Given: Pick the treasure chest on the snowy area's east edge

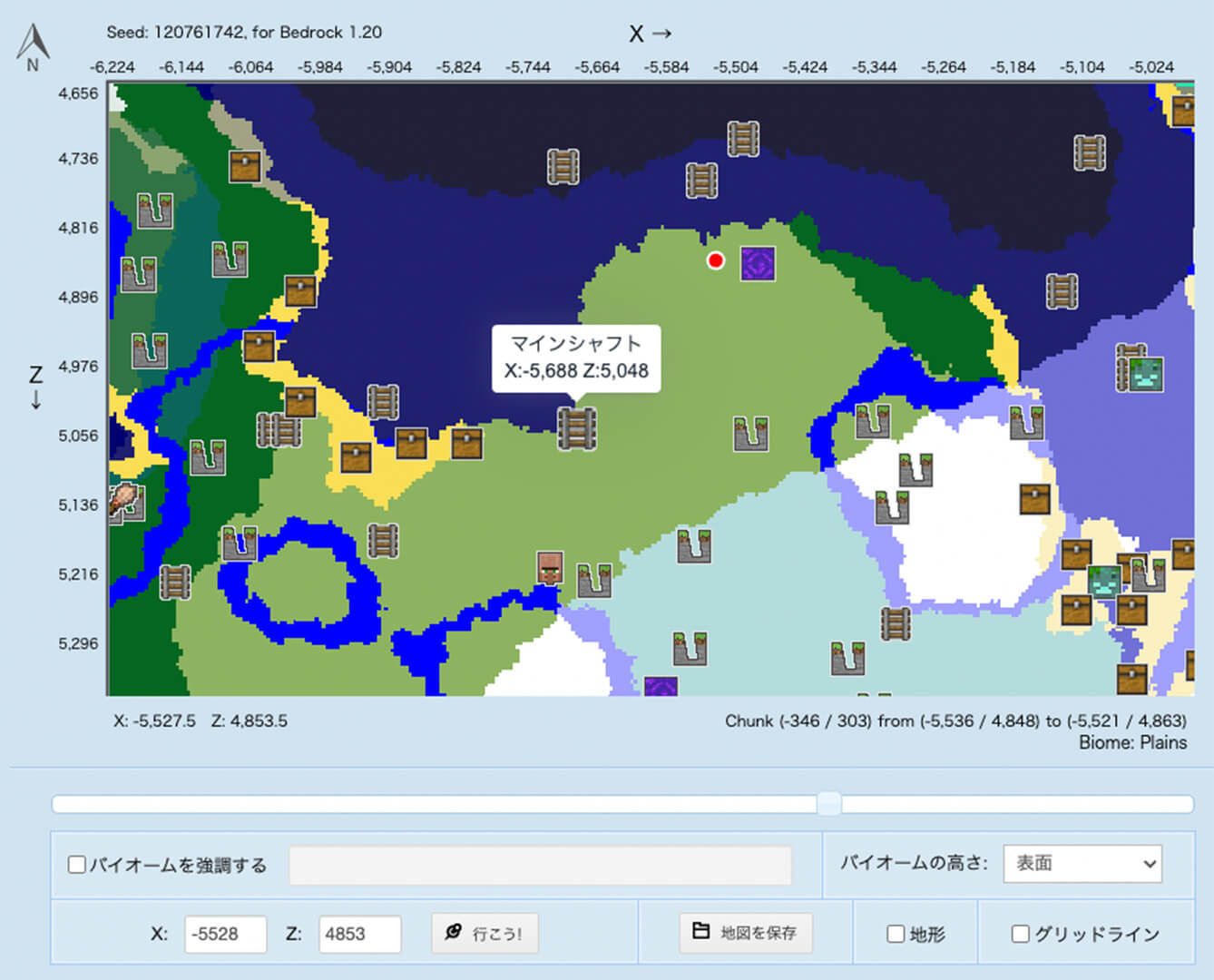Looking at the screenshot, I should tap(1034, 498).
